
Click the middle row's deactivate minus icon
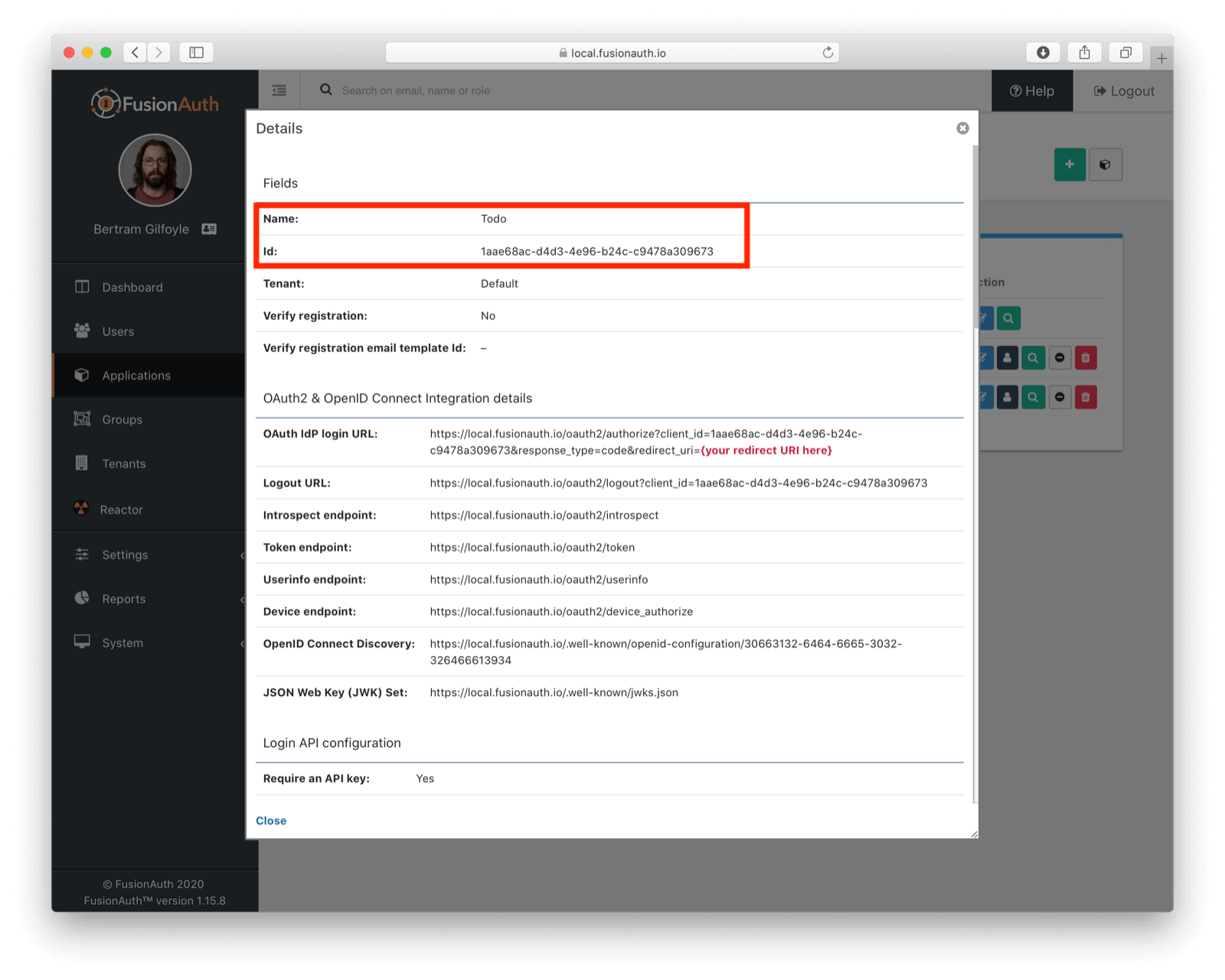(x=1060, y=358)
